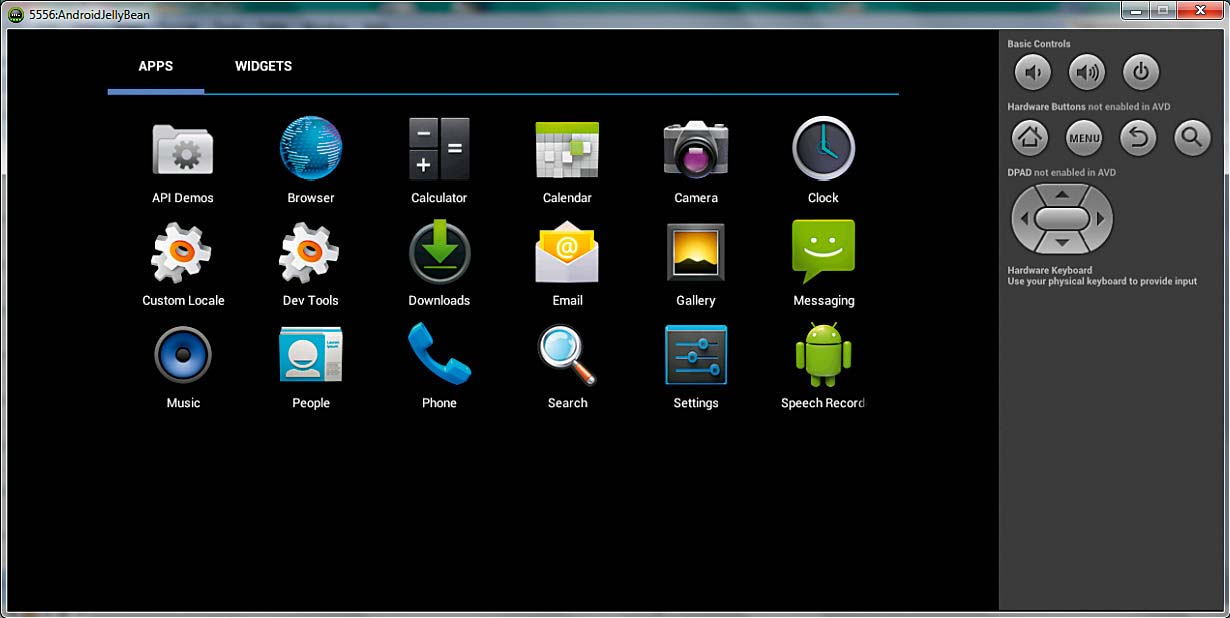The image size is (1230, 618).
Task: Launch the Phone dialer app
Action: point(439,368)
